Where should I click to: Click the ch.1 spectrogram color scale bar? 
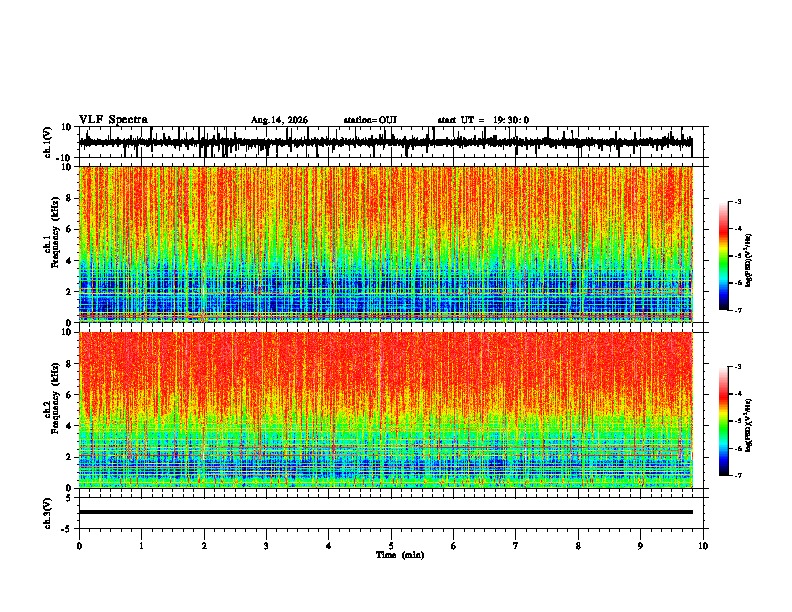724,256
